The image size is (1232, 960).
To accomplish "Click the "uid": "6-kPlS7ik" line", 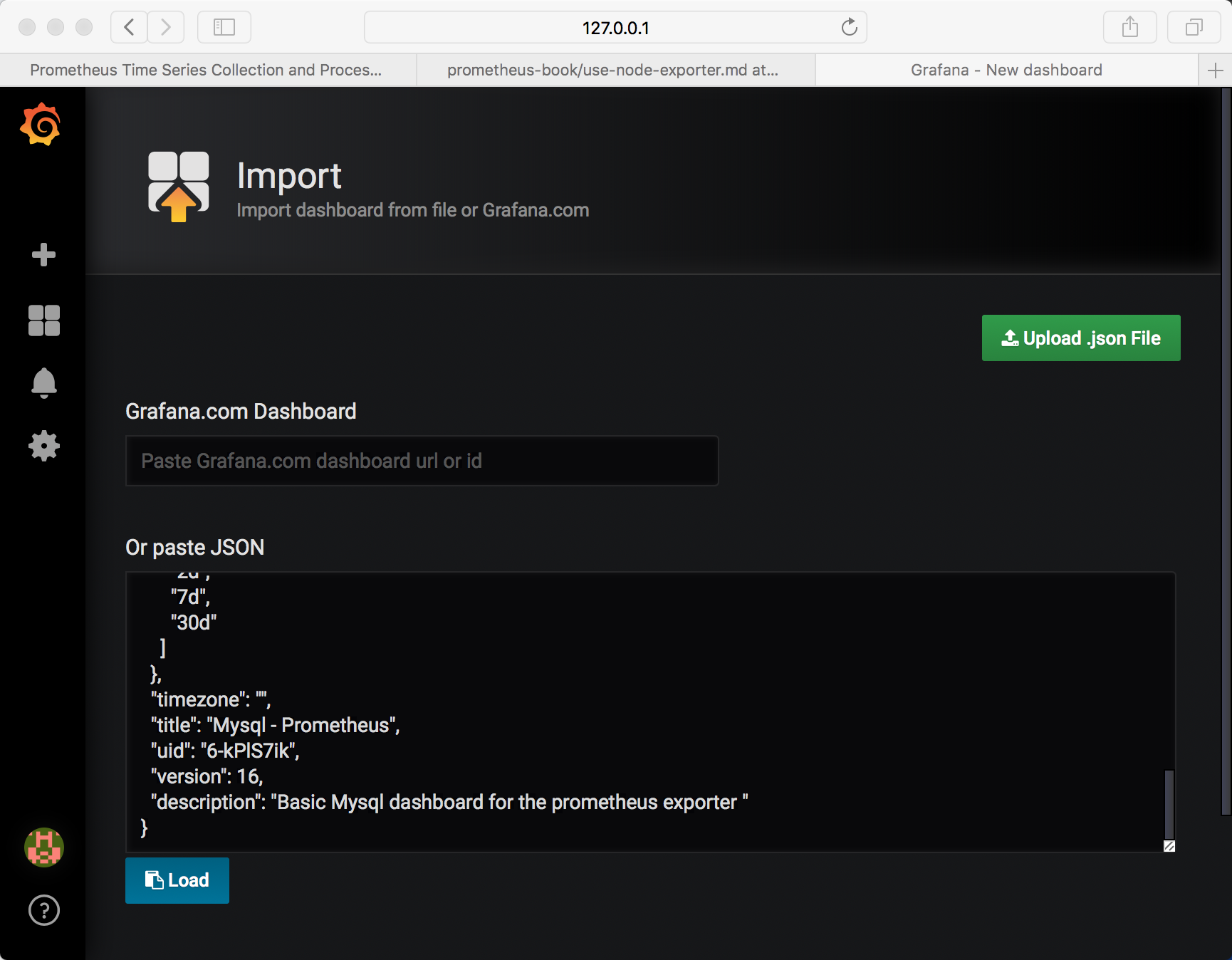I will (225, 751).
